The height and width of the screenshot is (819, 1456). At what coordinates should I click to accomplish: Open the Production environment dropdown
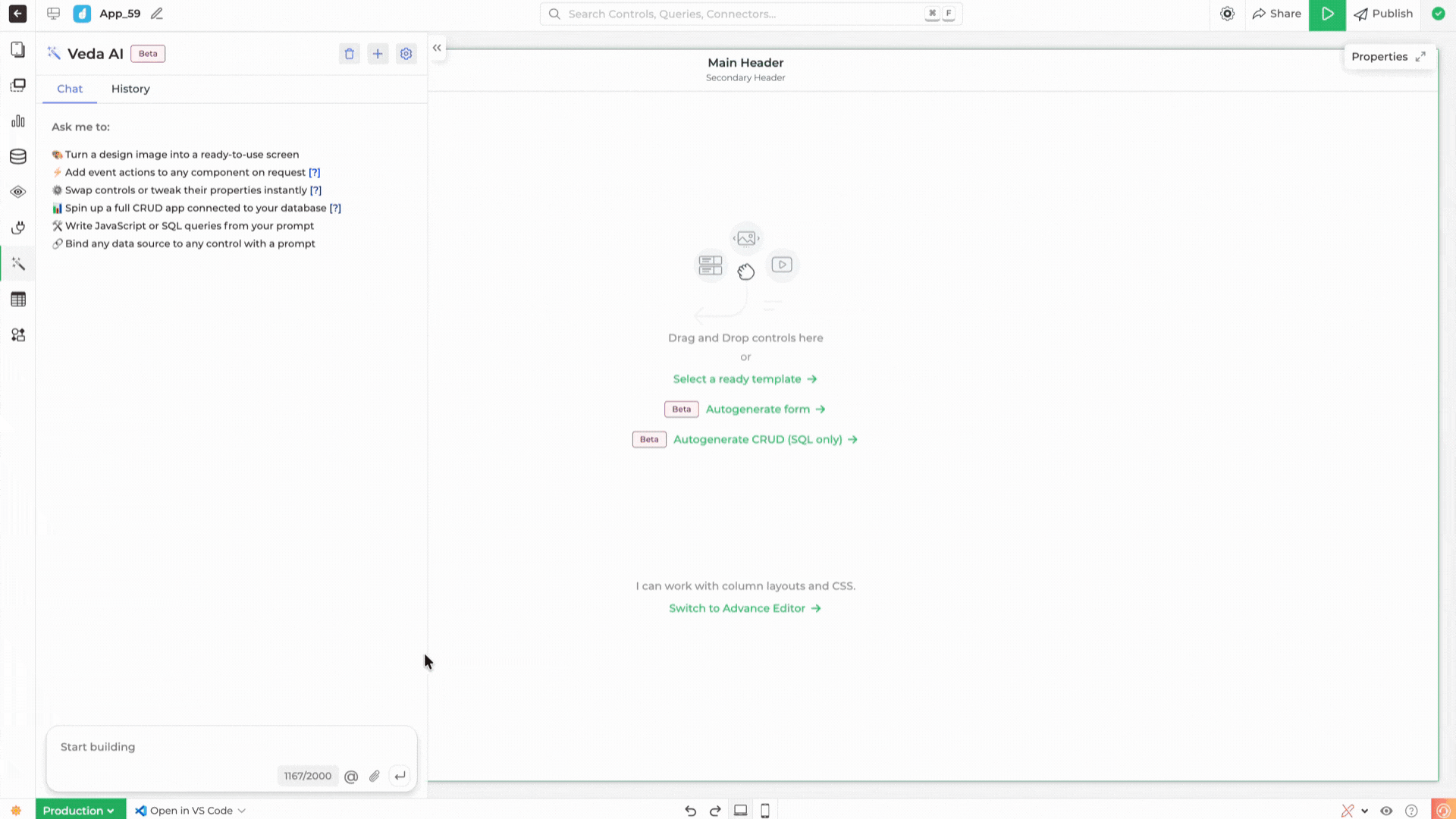click(x=80, y=811)
